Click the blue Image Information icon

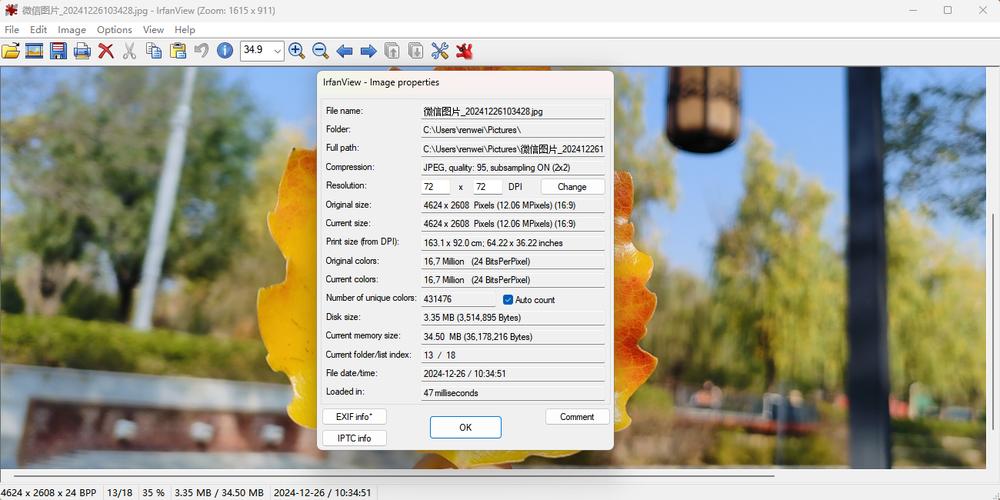(225, 51)
